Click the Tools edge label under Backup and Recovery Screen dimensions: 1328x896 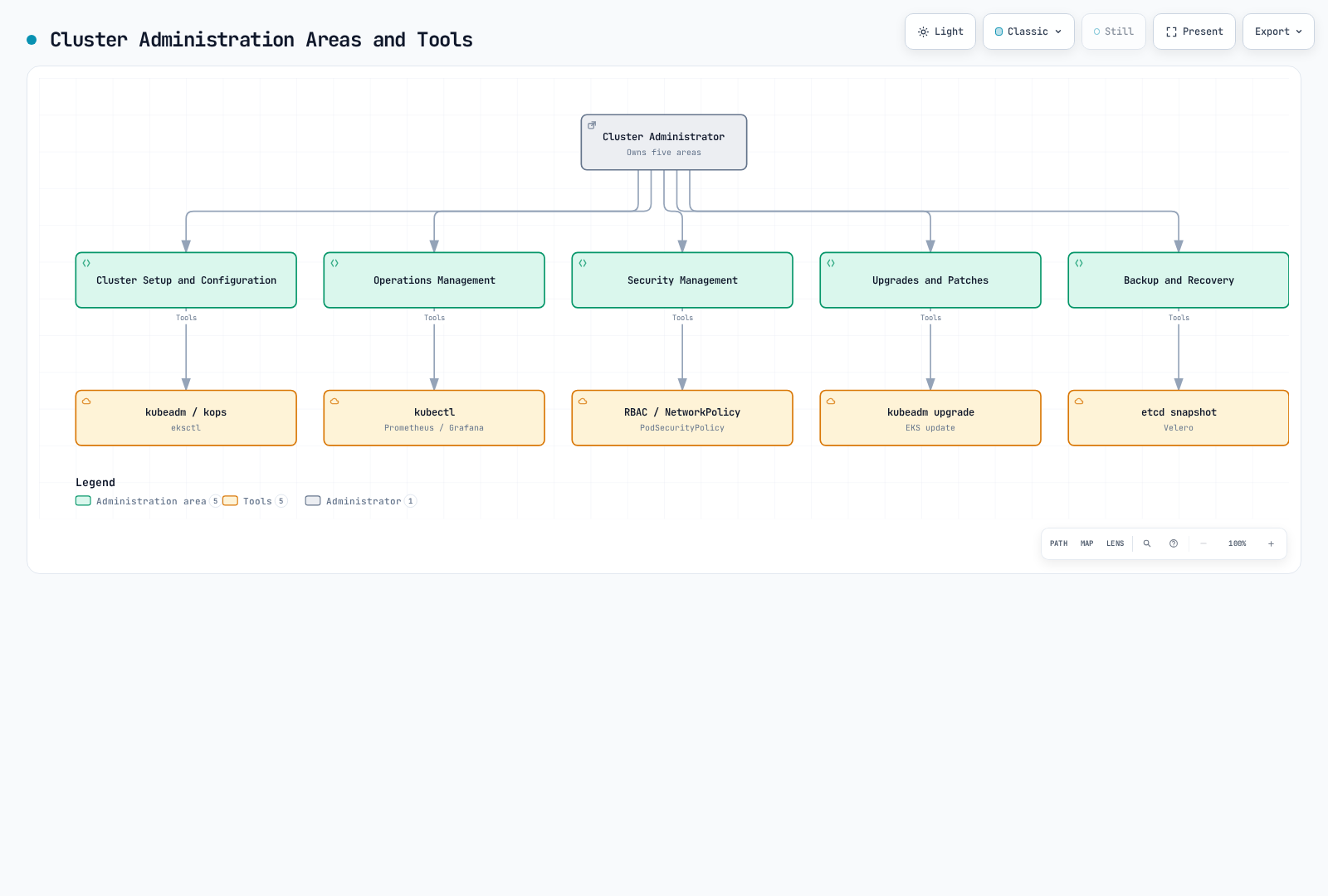(1179, 318)
